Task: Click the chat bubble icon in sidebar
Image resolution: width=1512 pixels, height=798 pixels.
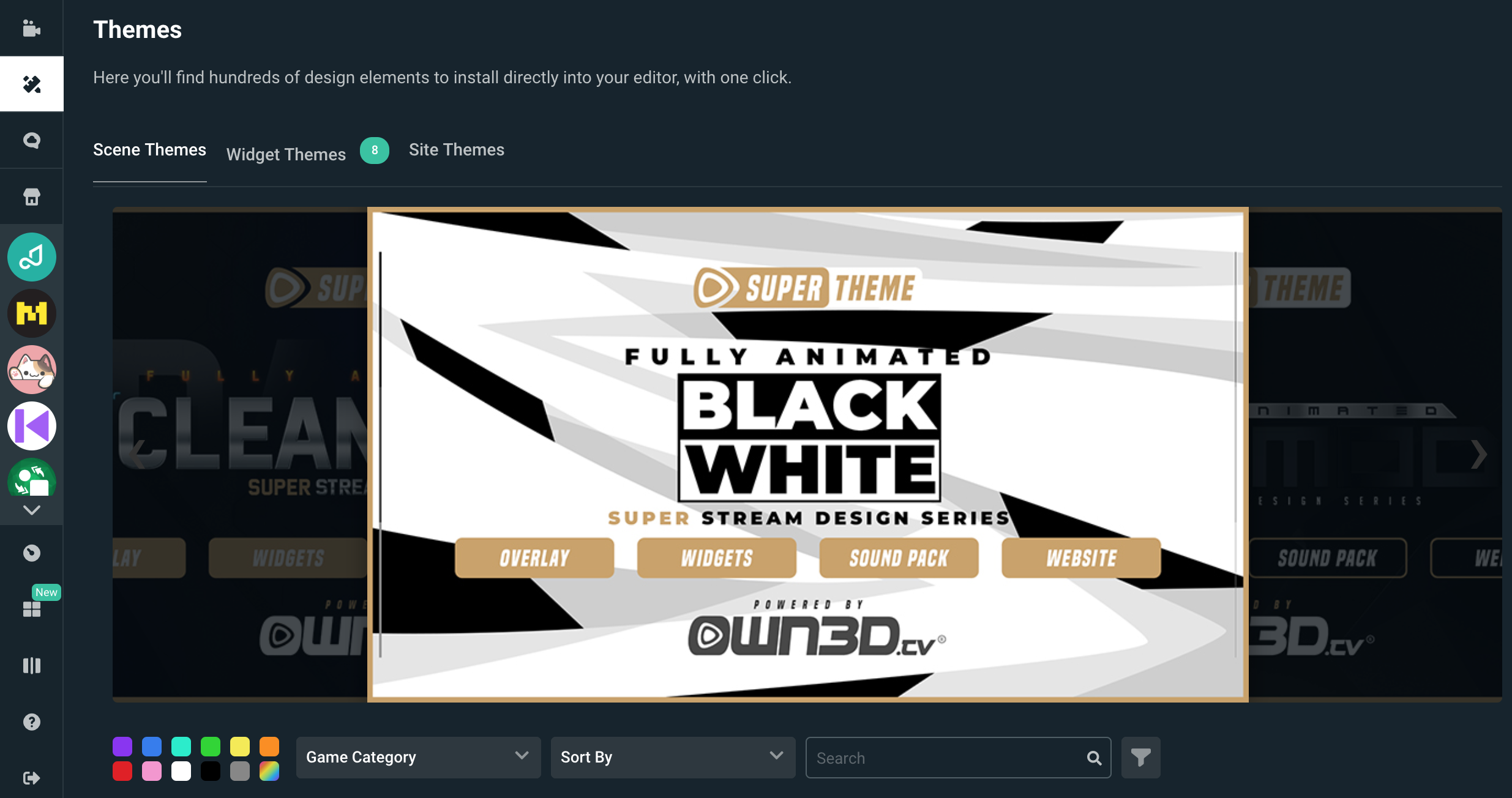Action: coord(32,140)
